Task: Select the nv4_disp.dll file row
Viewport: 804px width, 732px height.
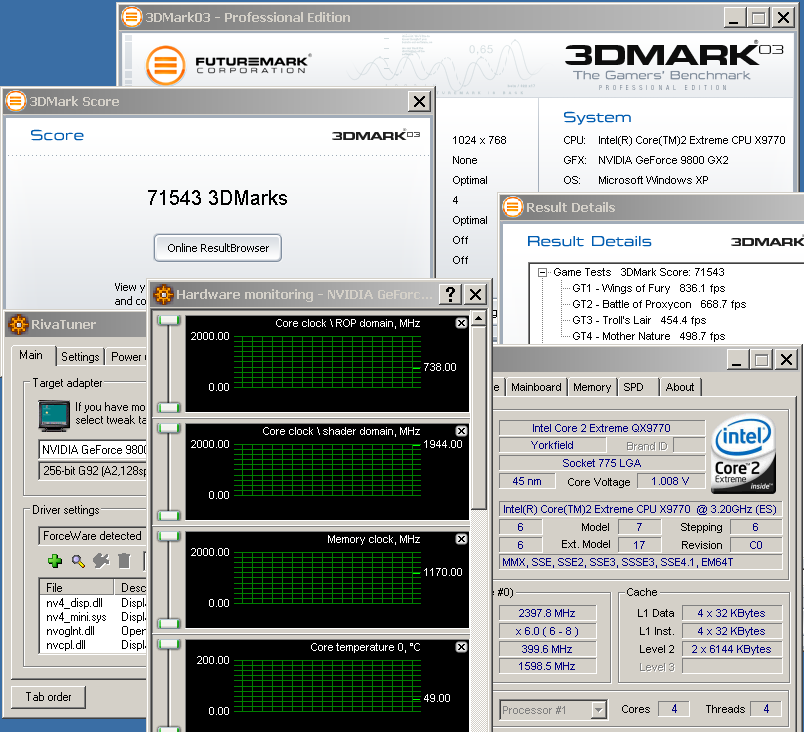Action: (93, 603)
